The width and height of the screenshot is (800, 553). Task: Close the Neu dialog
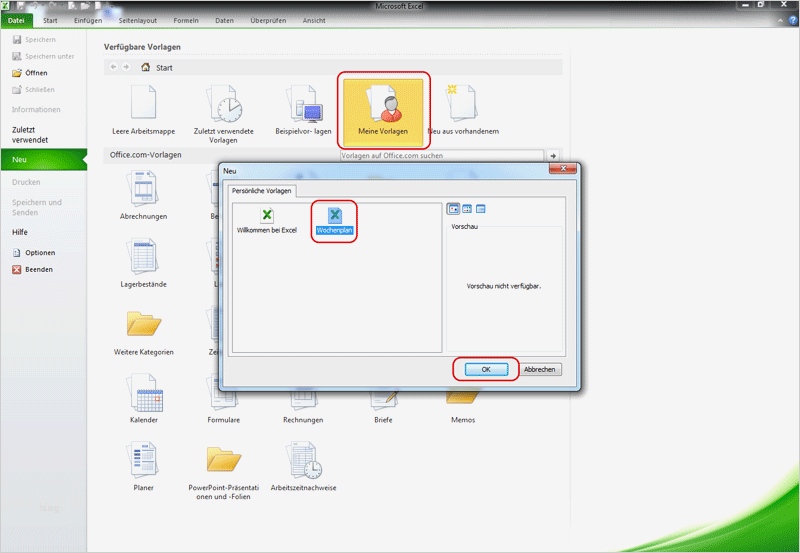tap(563, 169)
